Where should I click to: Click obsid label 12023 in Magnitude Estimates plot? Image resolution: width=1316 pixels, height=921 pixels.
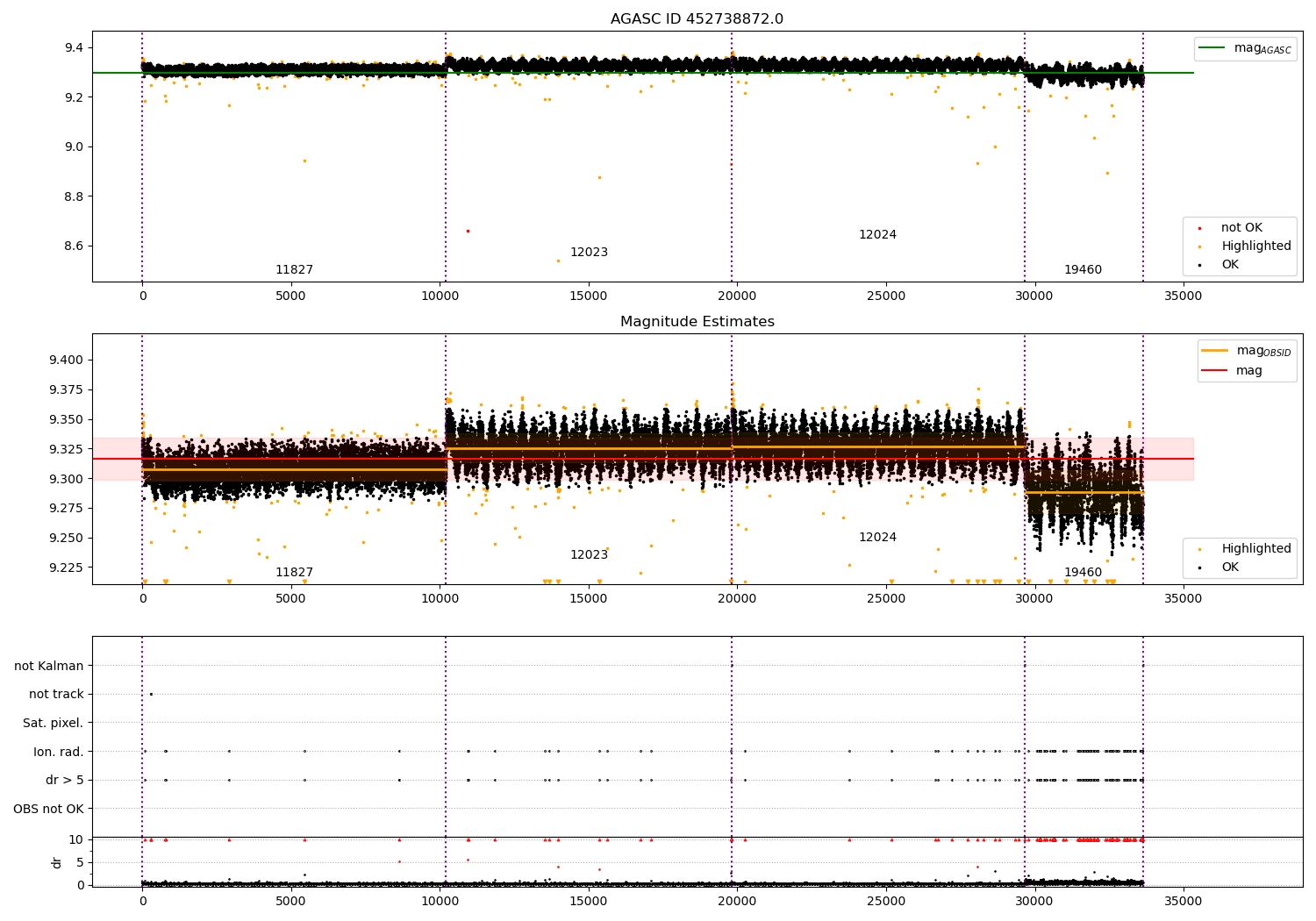(589, 555)
